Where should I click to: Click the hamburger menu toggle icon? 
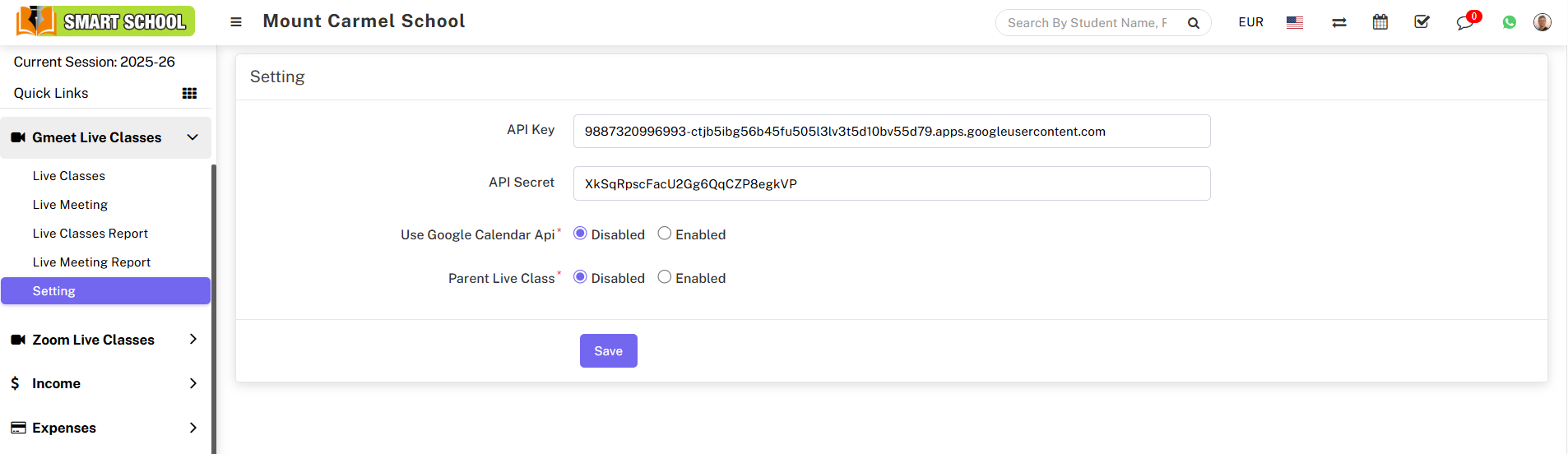point(236,22)
